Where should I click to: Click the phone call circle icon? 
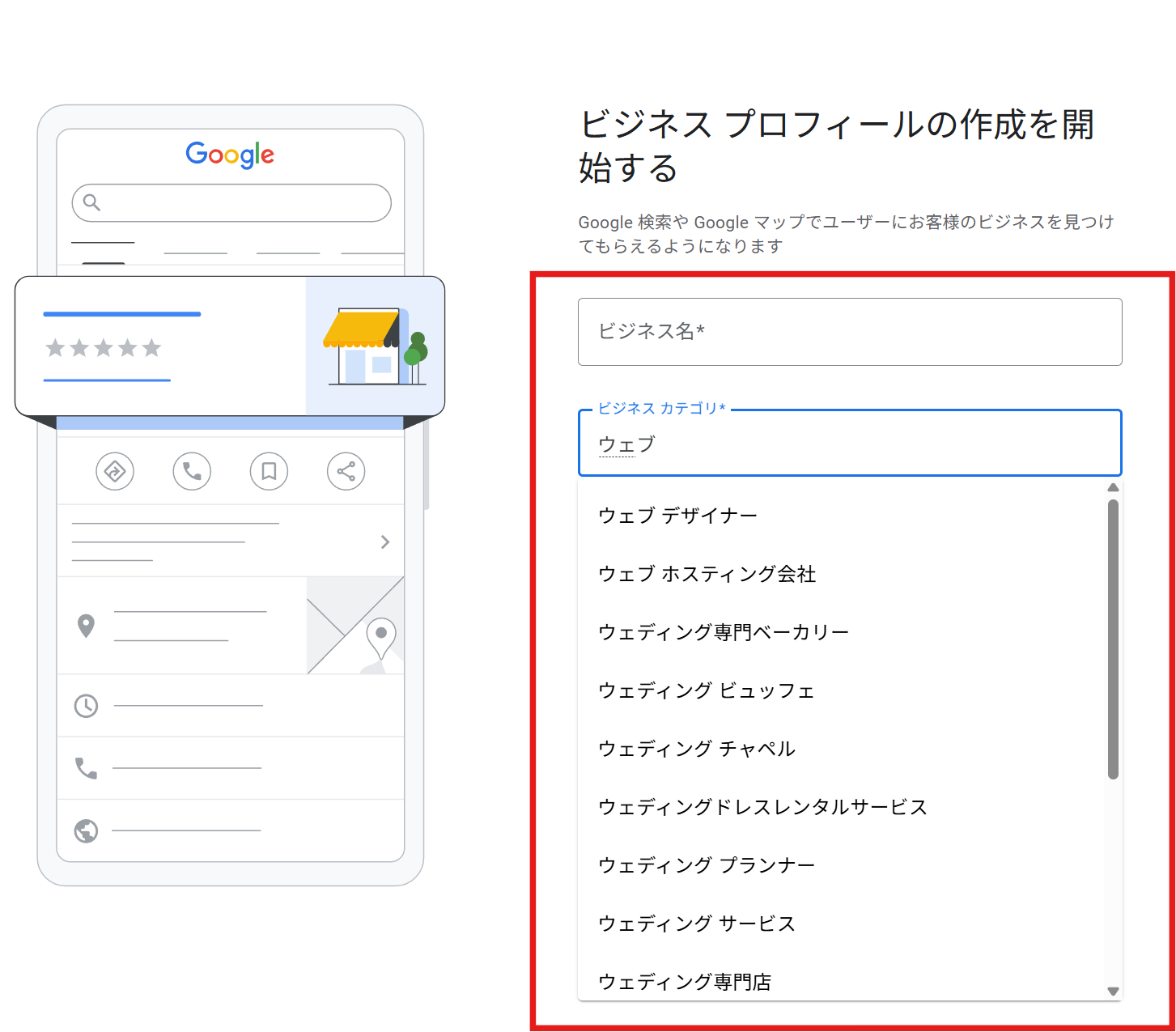[x=192, y=471]
